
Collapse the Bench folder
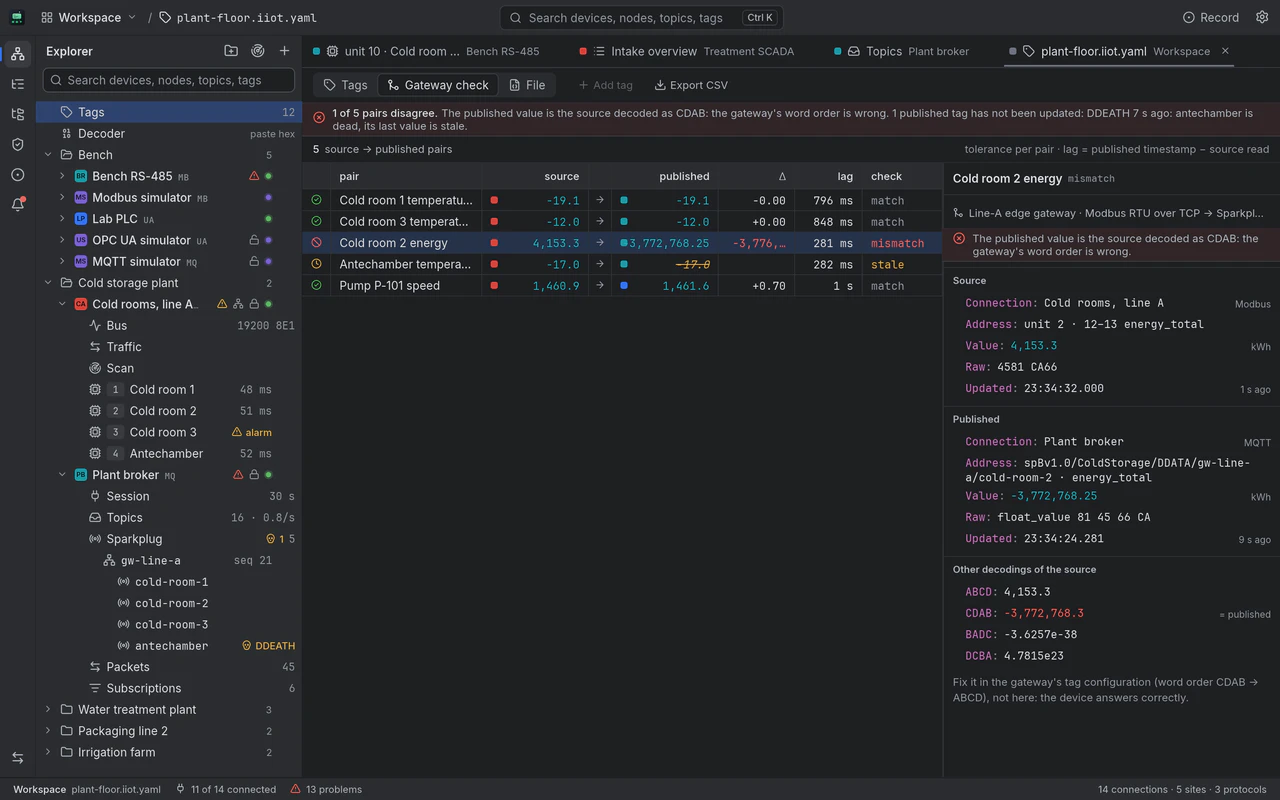click(48, 155)
